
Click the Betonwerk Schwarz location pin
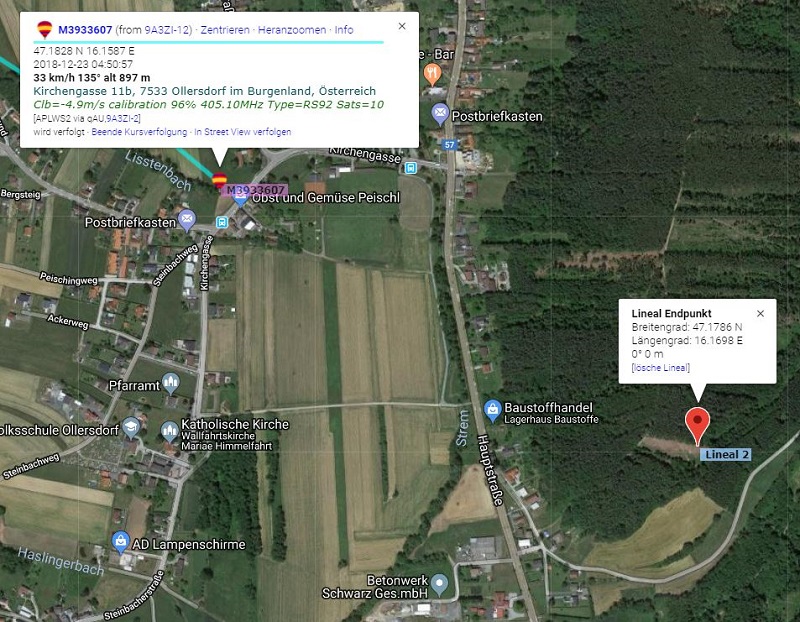click(x=439, y=585)
